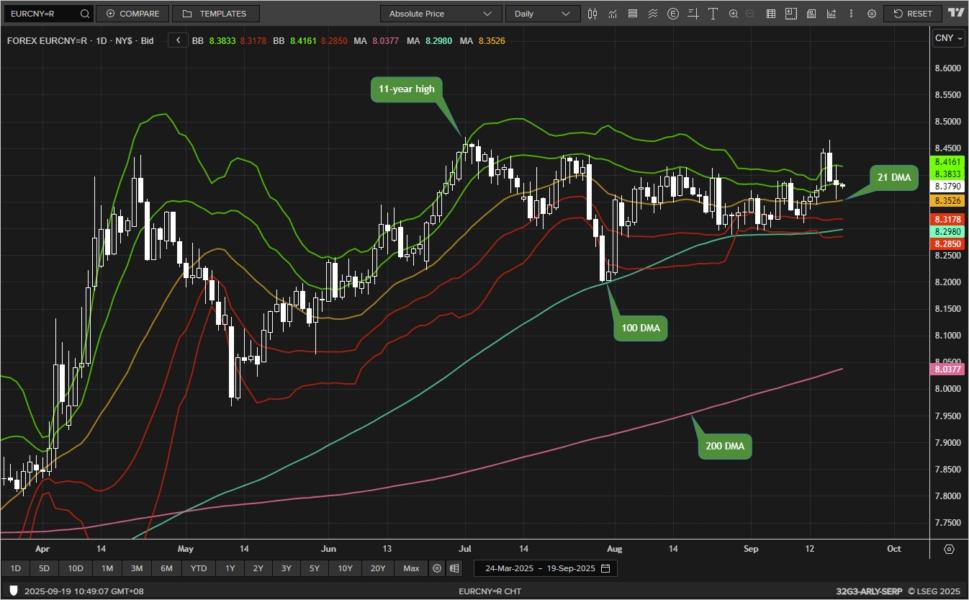
Task: Click the RESET button
Action: pyautogui.click(x=913, y=14)
